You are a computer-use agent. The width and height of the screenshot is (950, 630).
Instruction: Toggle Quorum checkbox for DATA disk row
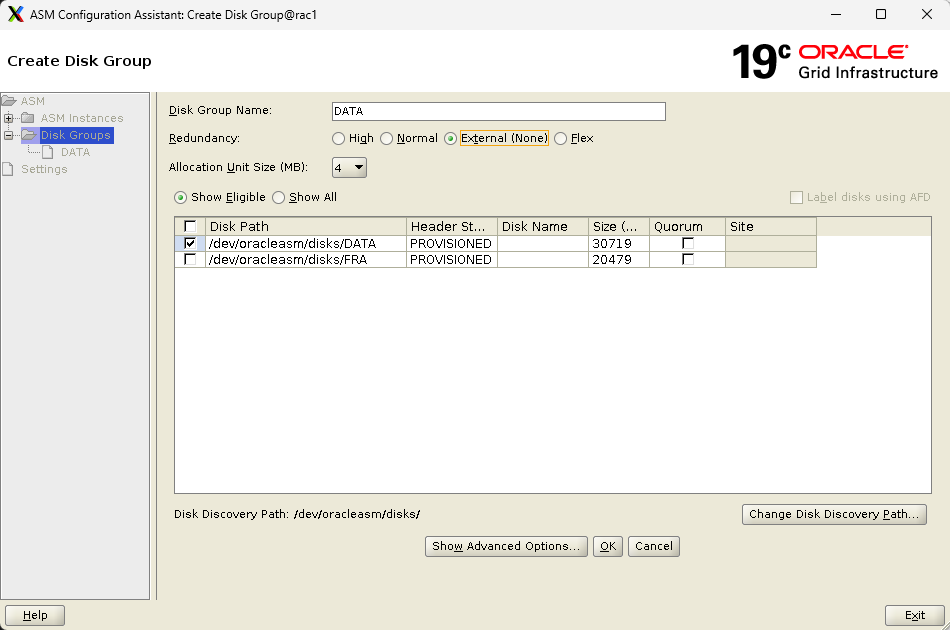point(688,243)
